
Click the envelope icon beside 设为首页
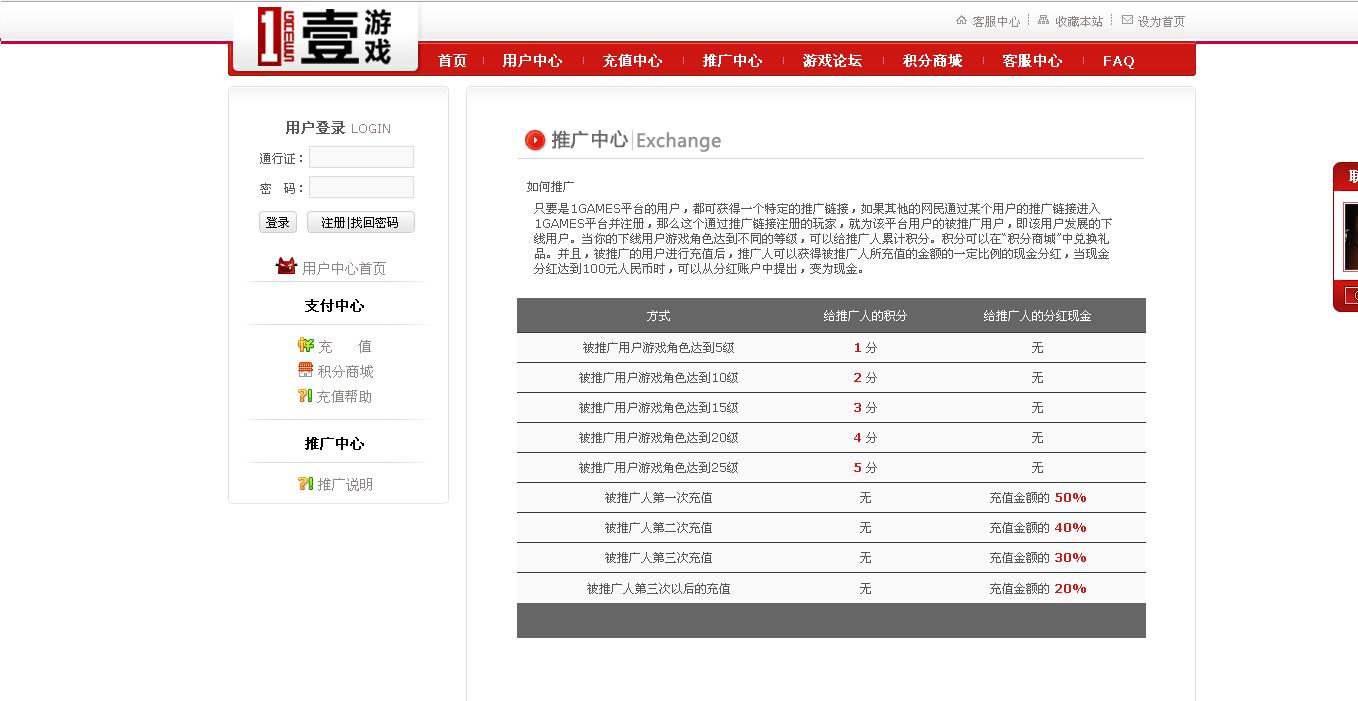(x=1127, y=19)
